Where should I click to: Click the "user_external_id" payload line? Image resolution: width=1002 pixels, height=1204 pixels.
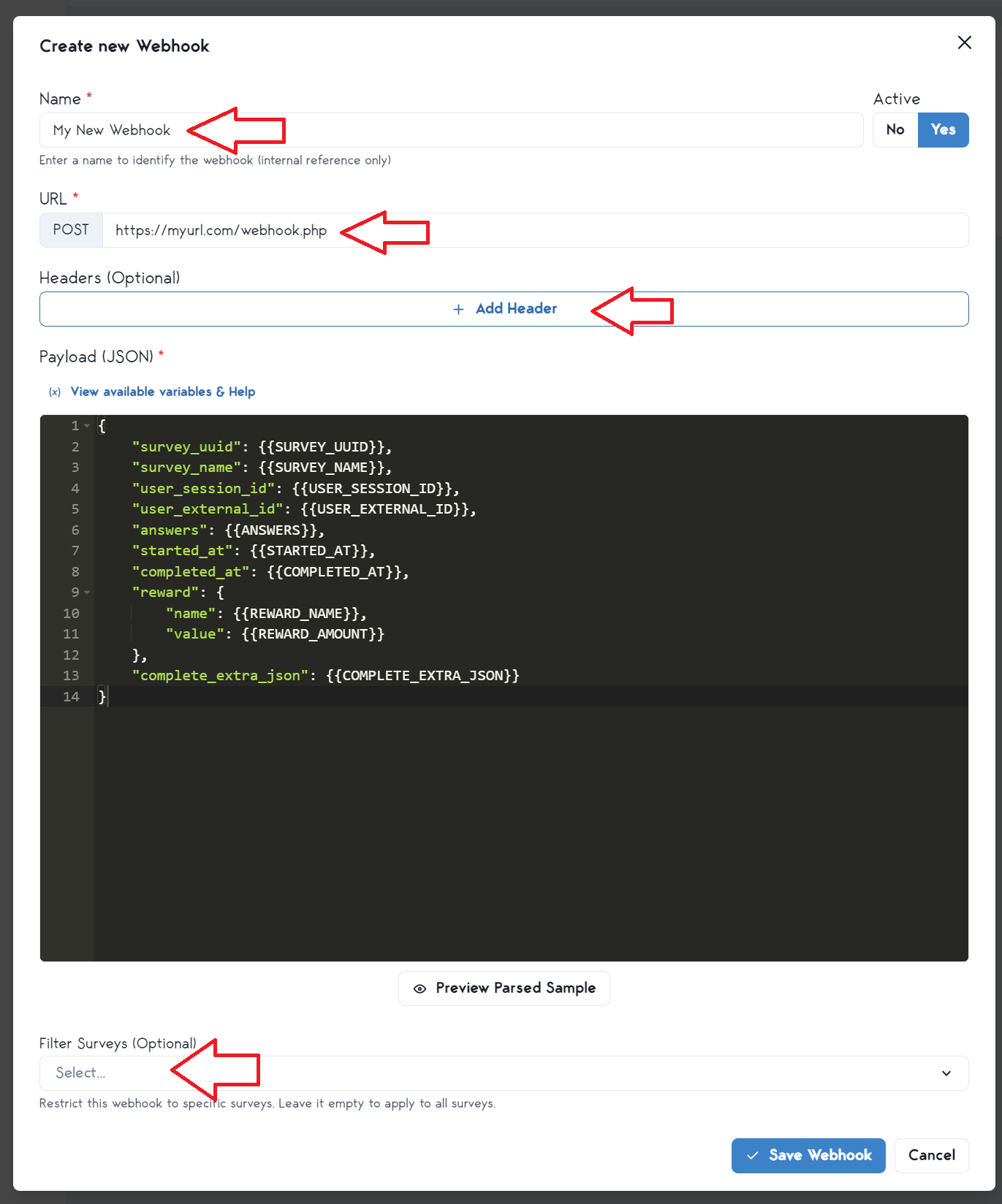coord(304,509)
